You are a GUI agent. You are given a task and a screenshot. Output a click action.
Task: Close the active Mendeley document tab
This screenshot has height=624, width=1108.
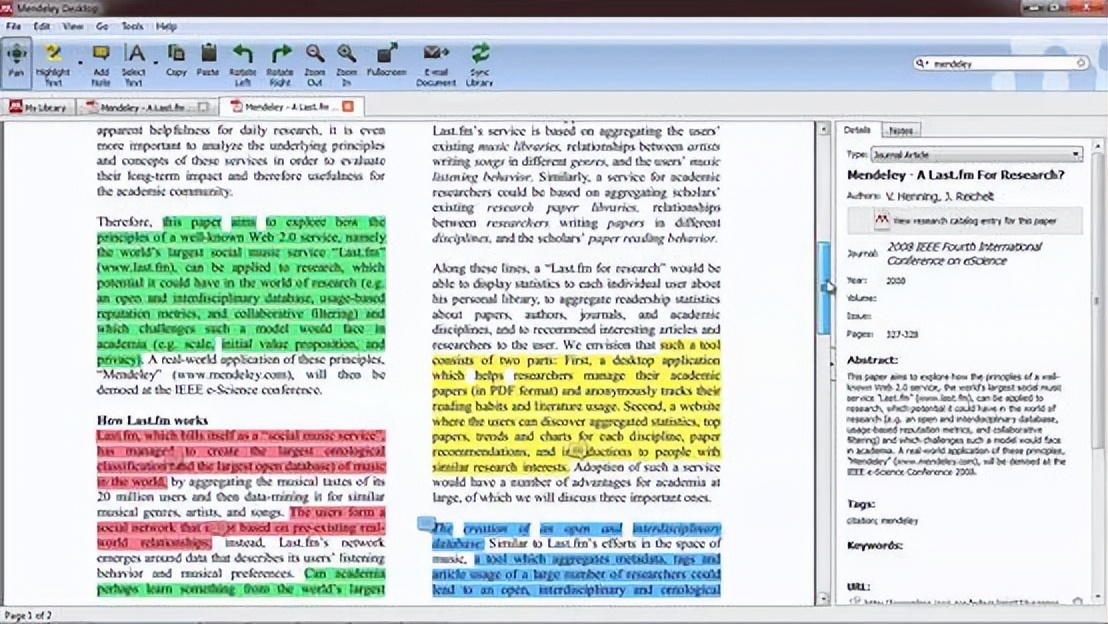pos(347,106)
